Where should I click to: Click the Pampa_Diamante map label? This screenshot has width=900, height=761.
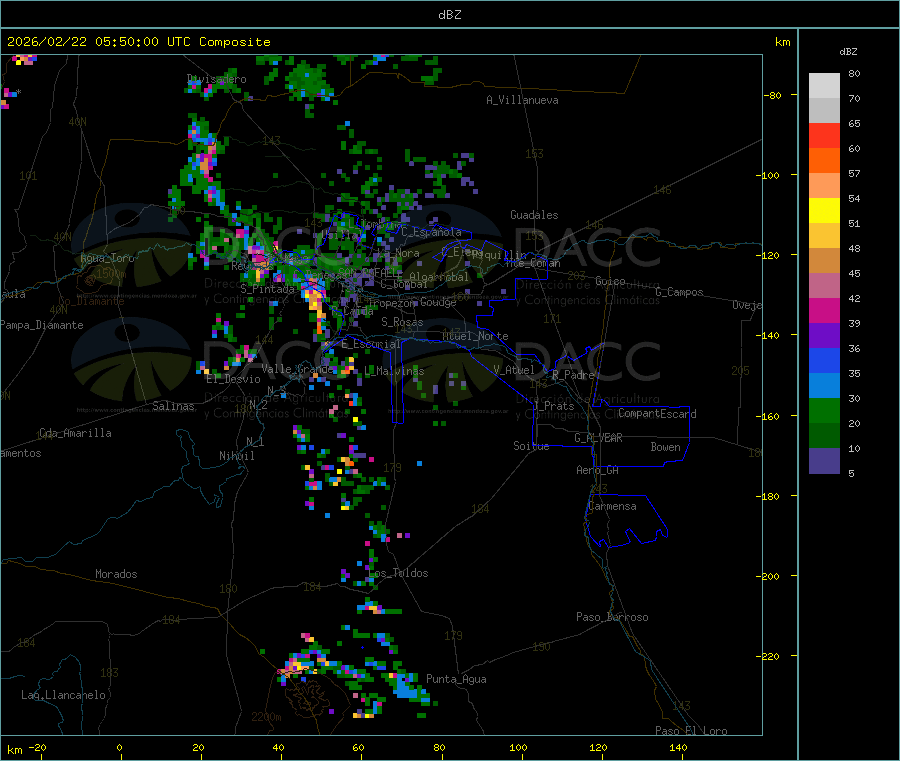click(41, 325)
